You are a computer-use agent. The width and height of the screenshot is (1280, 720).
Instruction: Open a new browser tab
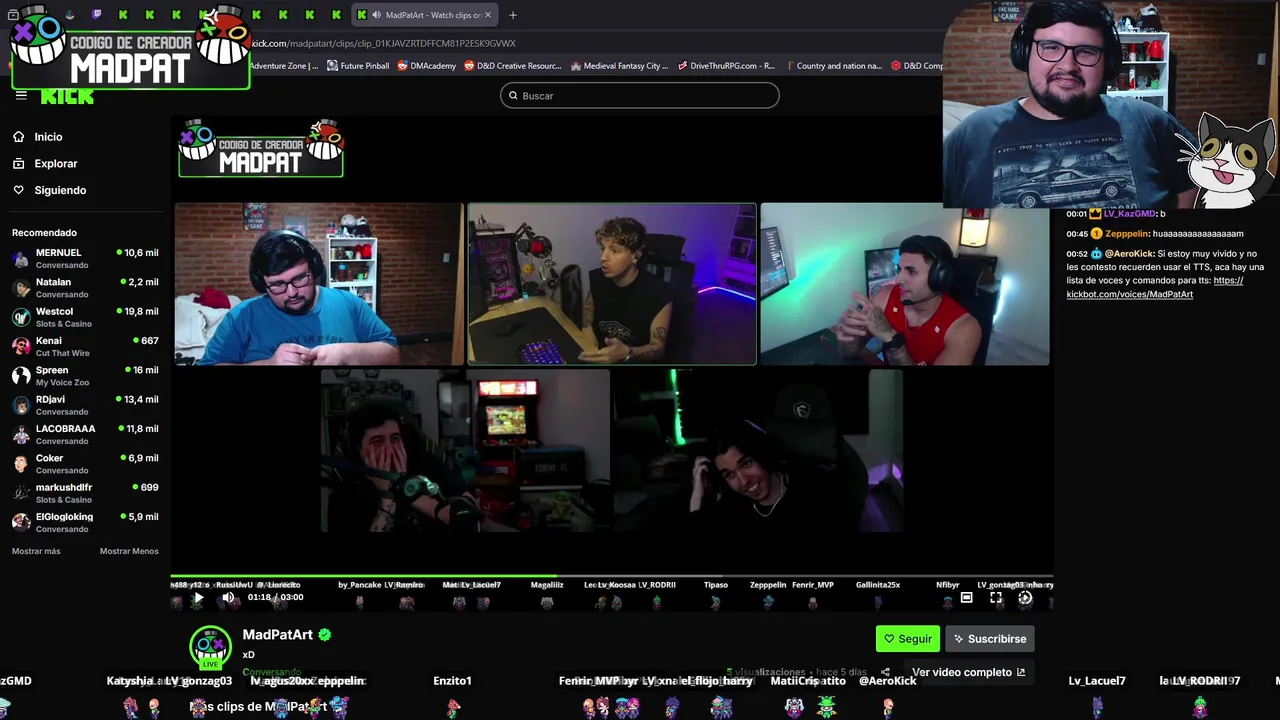[513, 15]
